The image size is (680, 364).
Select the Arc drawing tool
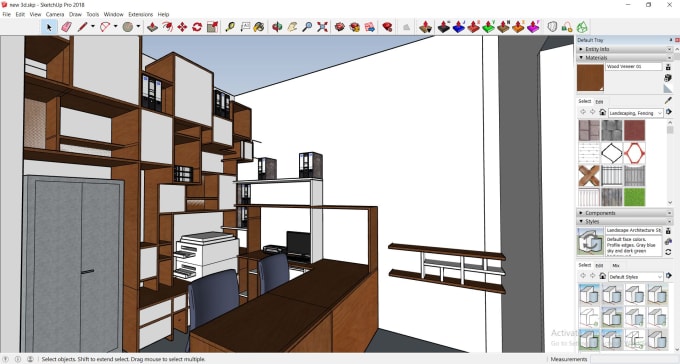click(105, 27)
